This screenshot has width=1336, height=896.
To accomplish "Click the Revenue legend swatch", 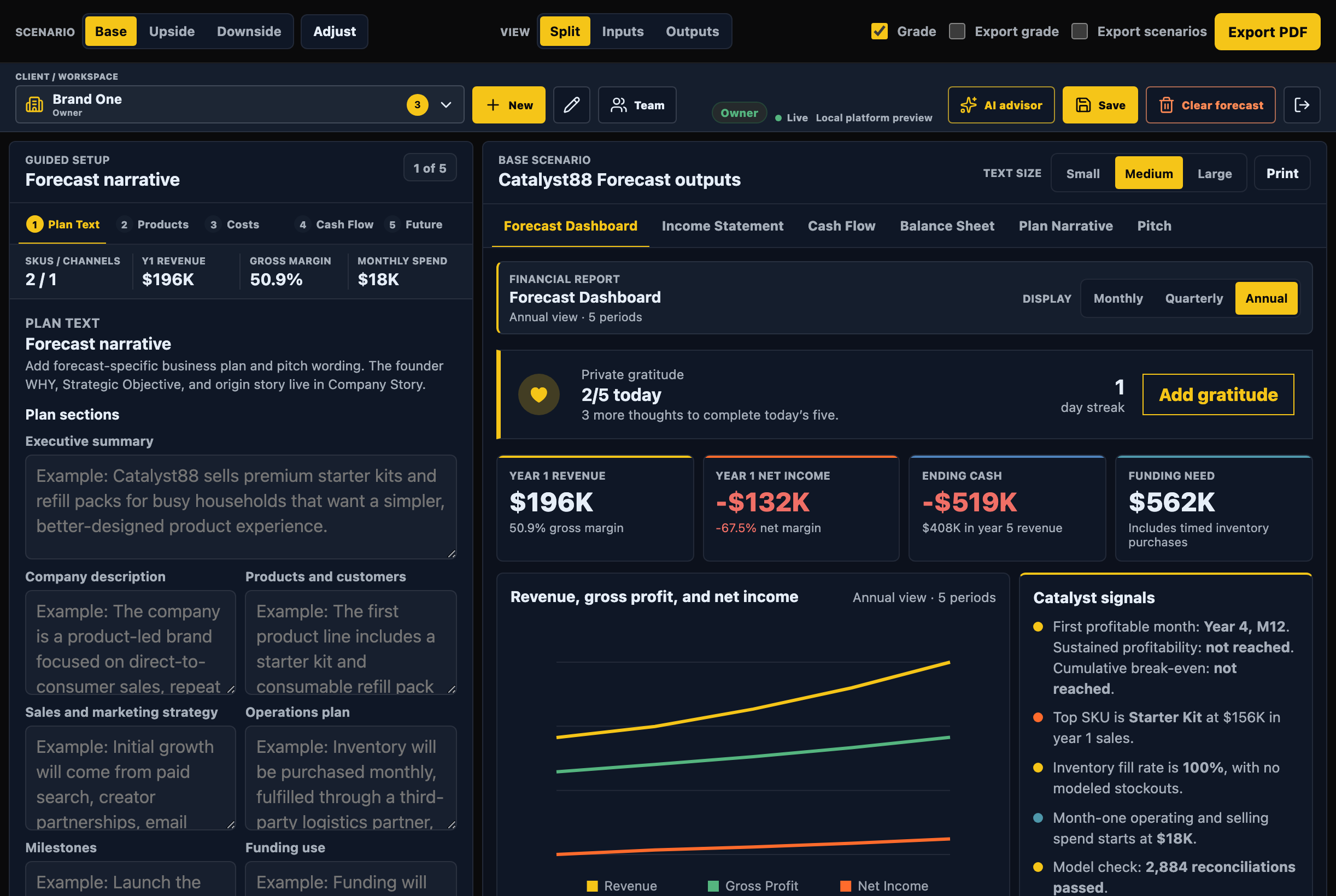I will (x=591, y=886).
